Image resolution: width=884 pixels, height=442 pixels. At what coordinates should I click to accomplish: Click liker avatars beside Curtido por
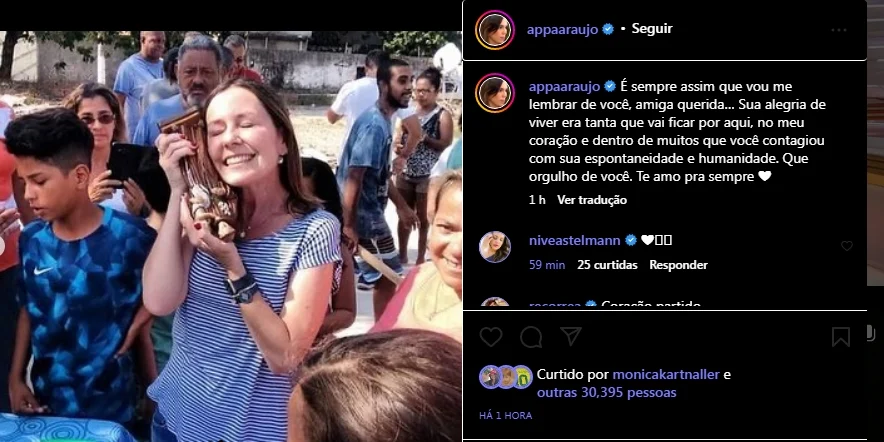pyautogui.click(x=506, y=377)
